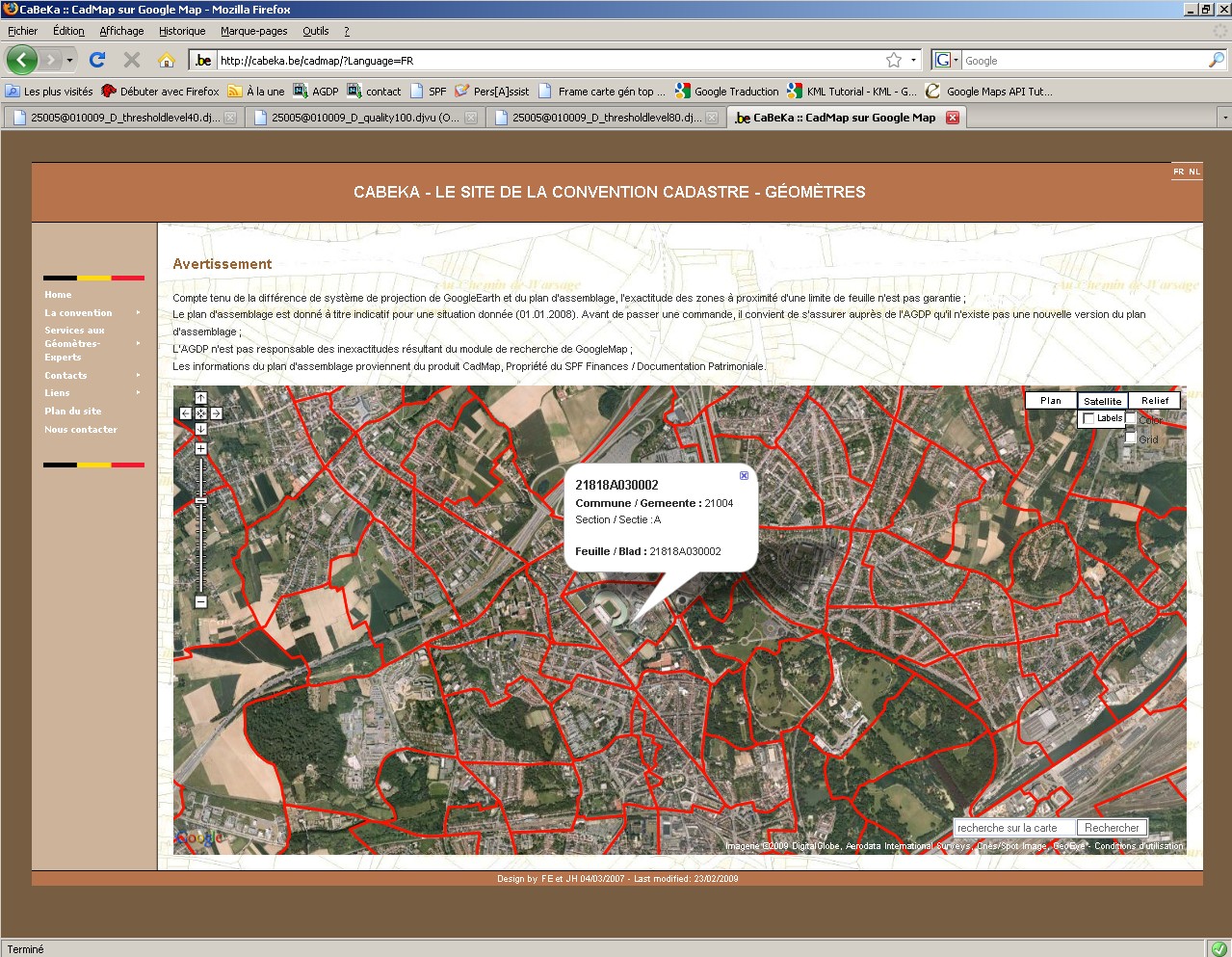Expand Services aux Géomètres-Experts menu
This screenshot has height=957, width=1232.
pyautogui.click(x=92, y=343)
